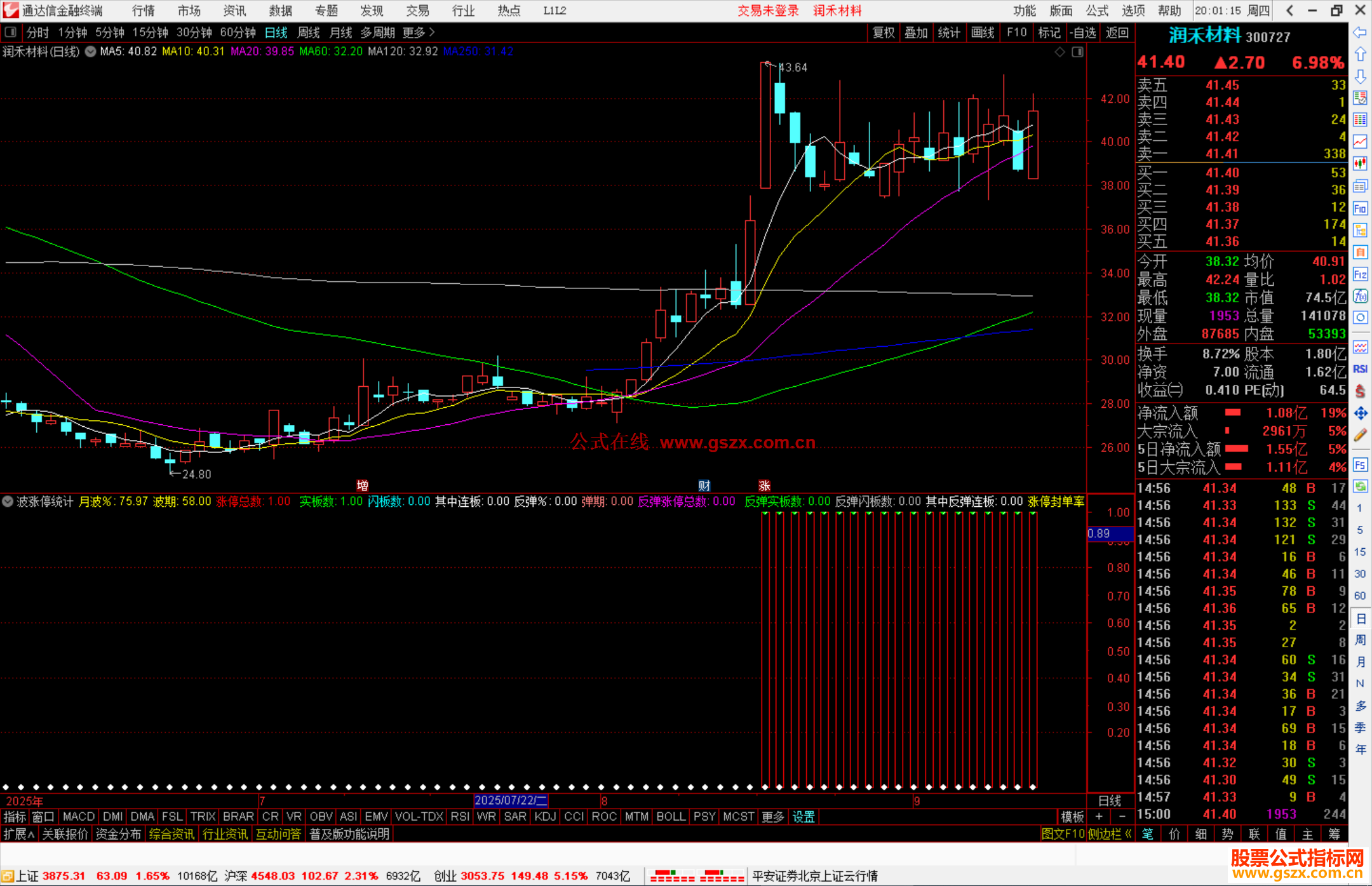This screenshot has height=886, width=1372.
Task: Click 交易未登录 login link
Action: click(769, 11)
